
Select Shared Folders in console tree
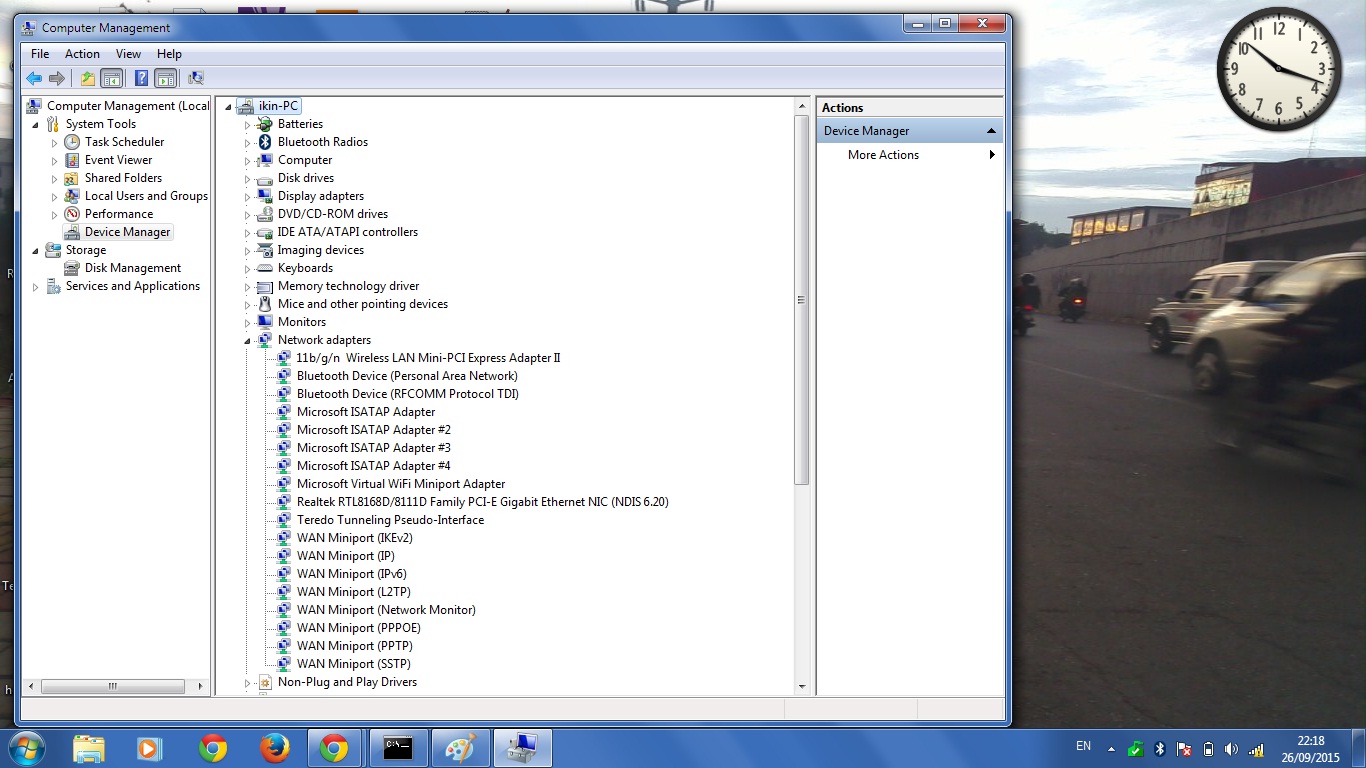click(123, 178)
